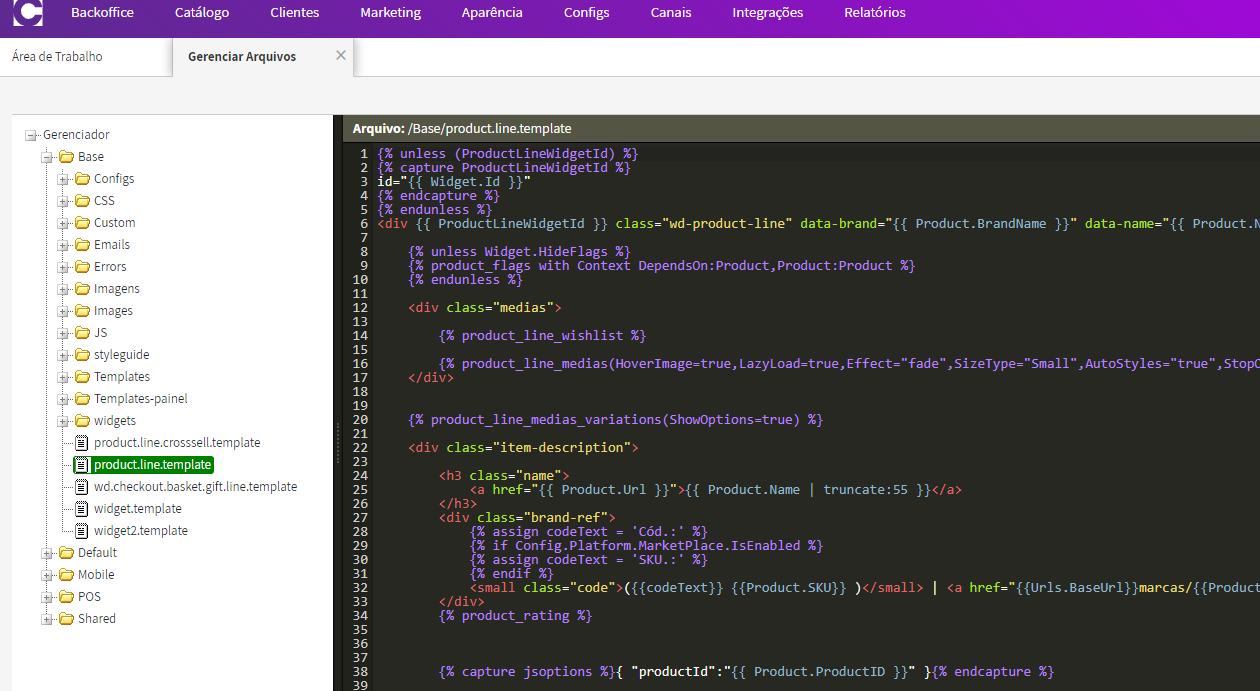1260x691 pixels.
Task: Expand the Default folder
Action: click(x=47, y=553)
